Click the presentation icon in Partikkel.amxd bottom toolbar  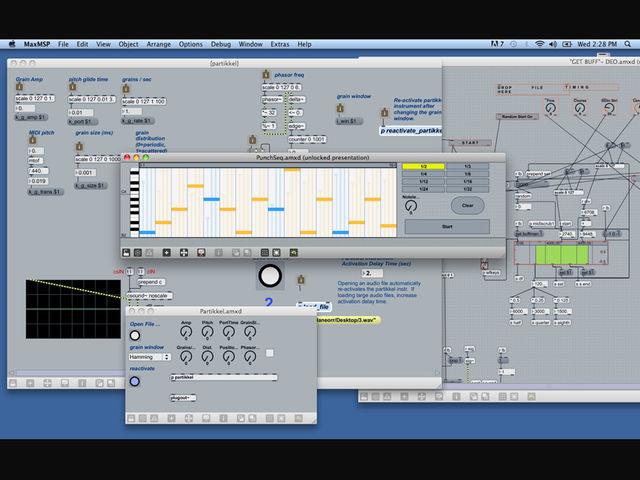click(206, 418)
